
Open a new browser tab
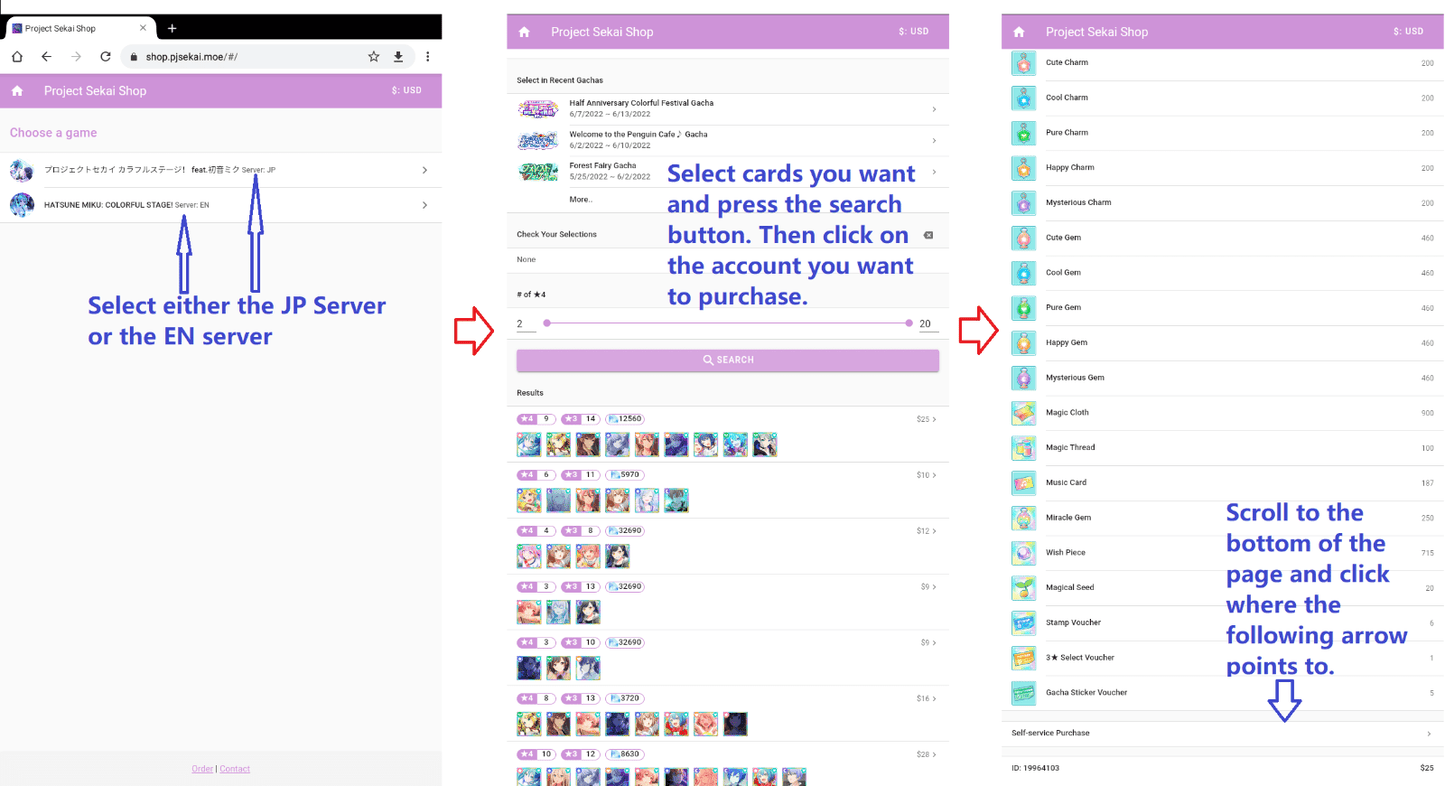(172, 28)
